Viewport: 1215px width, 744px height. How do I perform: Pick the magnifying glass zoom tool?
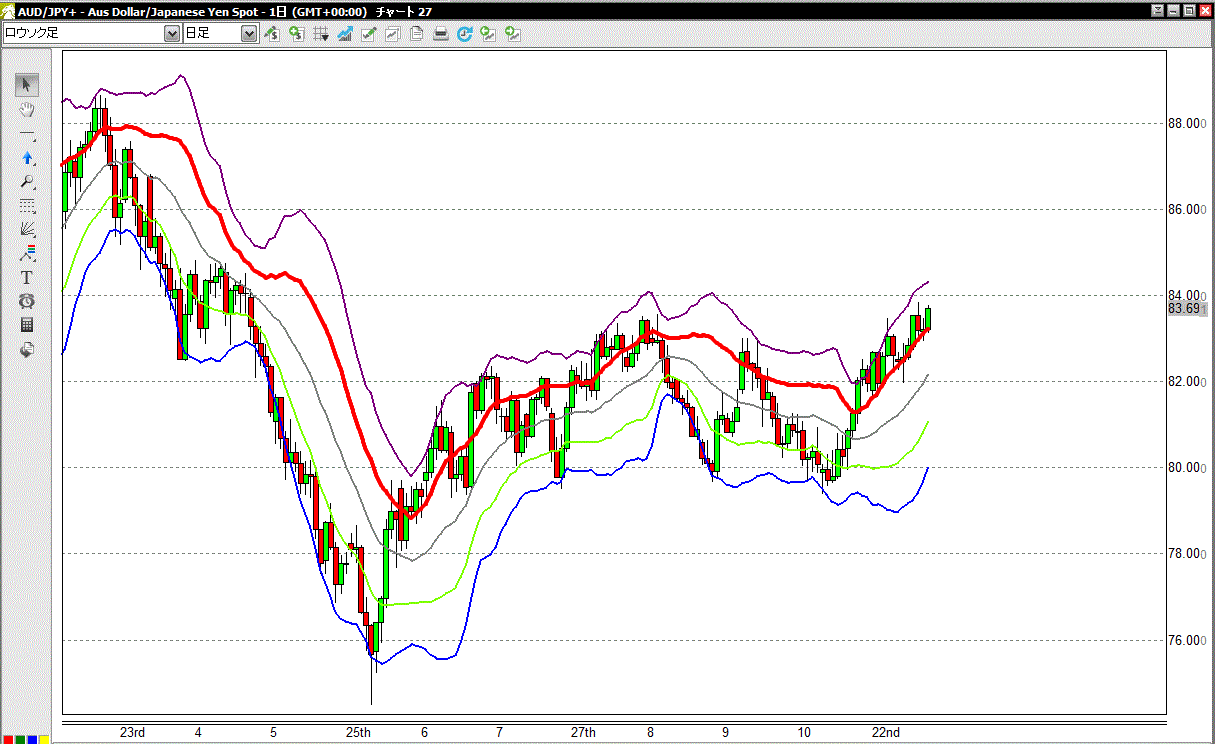point(27,181)
